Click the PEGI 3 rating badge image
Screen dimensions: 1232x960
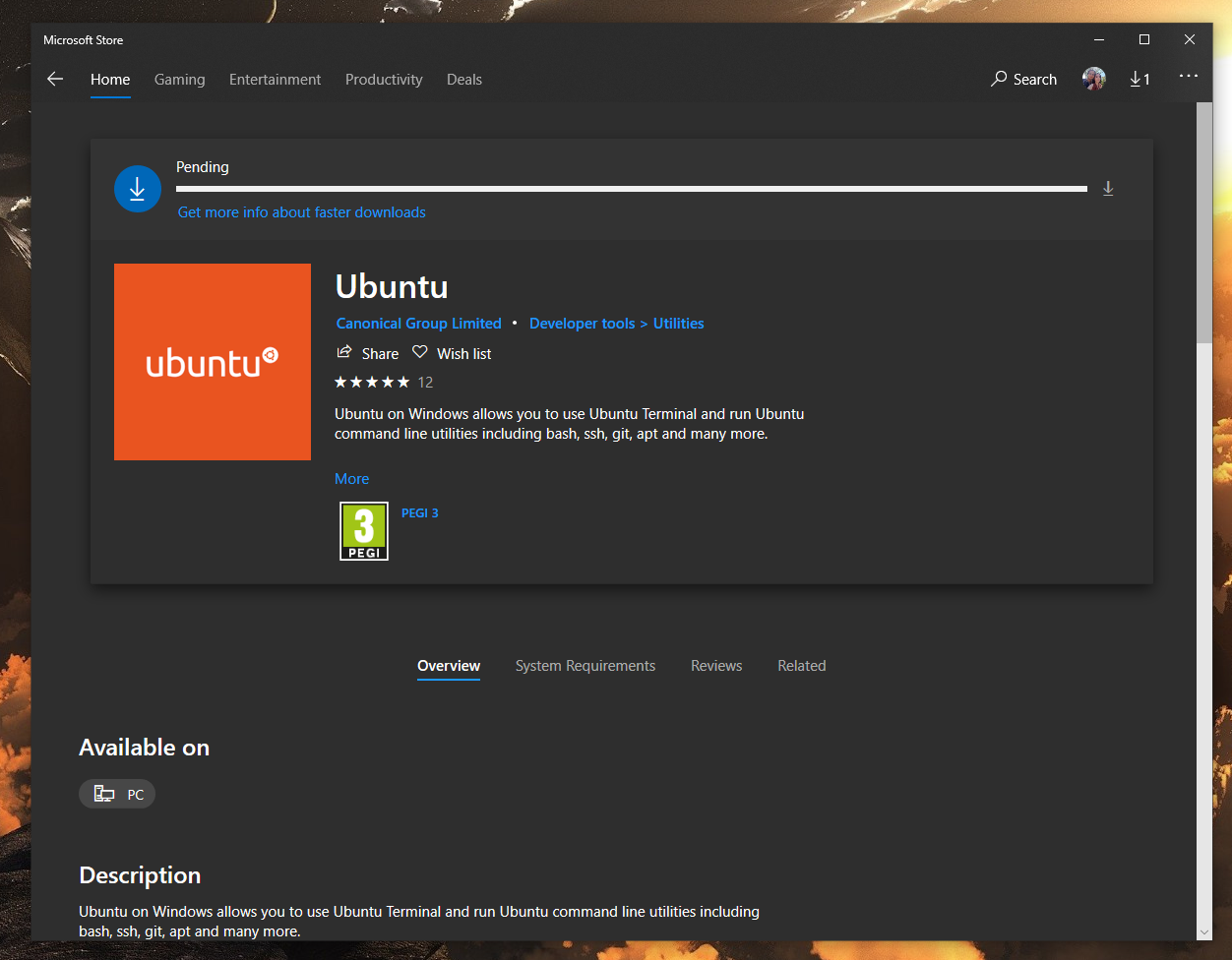(x=364, y=531)
